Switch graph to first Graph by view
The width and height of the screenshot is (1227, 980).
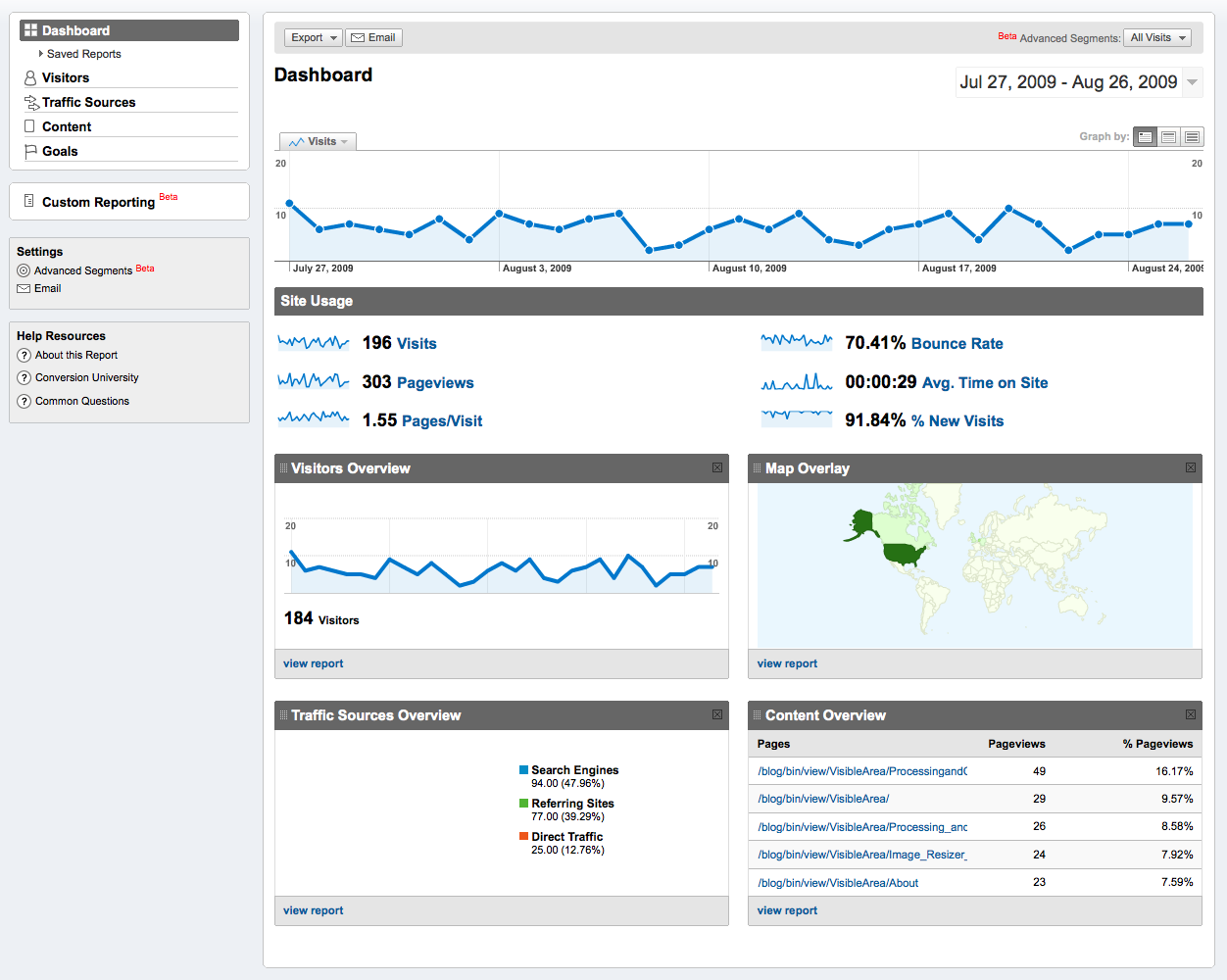[1145, 137]
